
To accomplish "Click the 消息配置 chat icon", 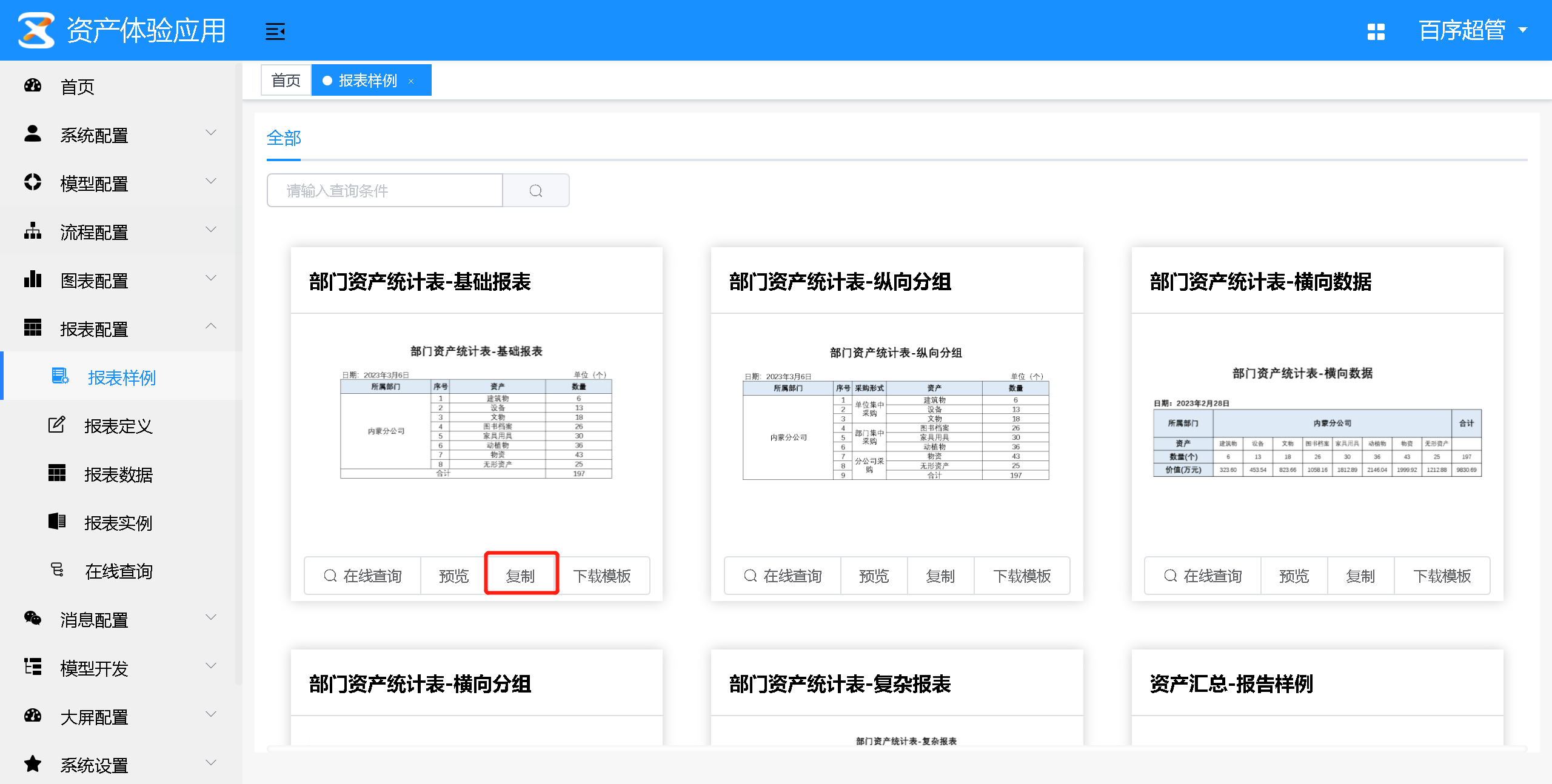I will pyautogui.click(x=33, y=619).
